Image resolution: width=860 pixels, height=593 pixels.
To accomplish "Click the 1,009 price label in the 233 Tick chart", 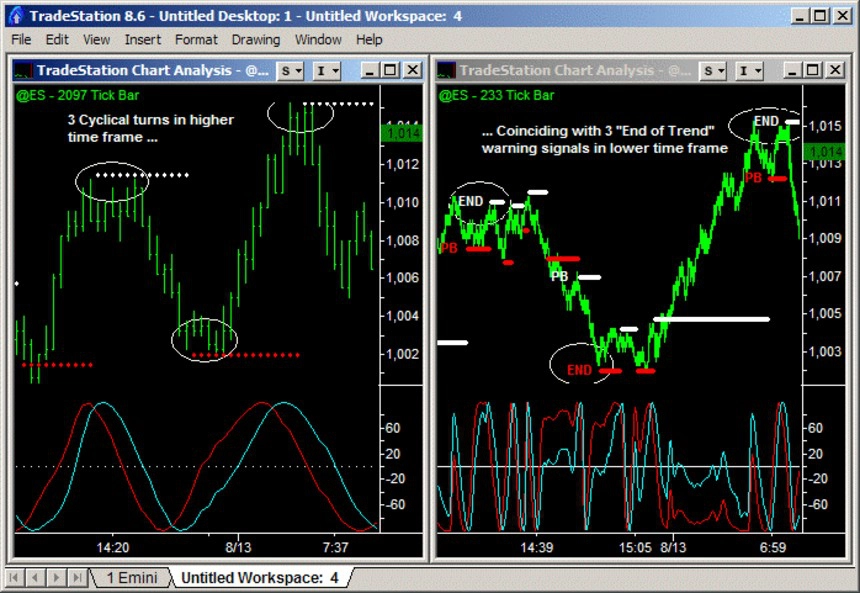I will tap(825, 238).
